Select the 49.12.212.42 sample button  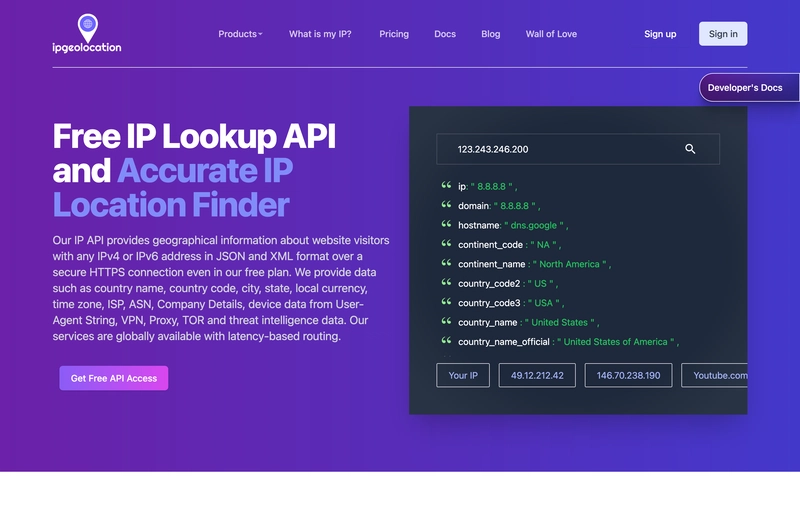coord(537,376)
